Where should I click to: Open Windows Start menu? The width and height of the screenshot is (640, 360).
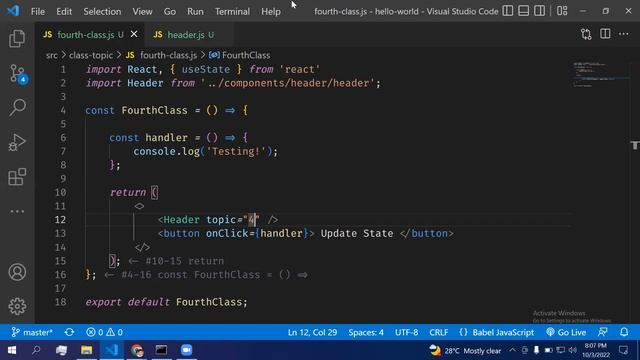pos(11,350)
